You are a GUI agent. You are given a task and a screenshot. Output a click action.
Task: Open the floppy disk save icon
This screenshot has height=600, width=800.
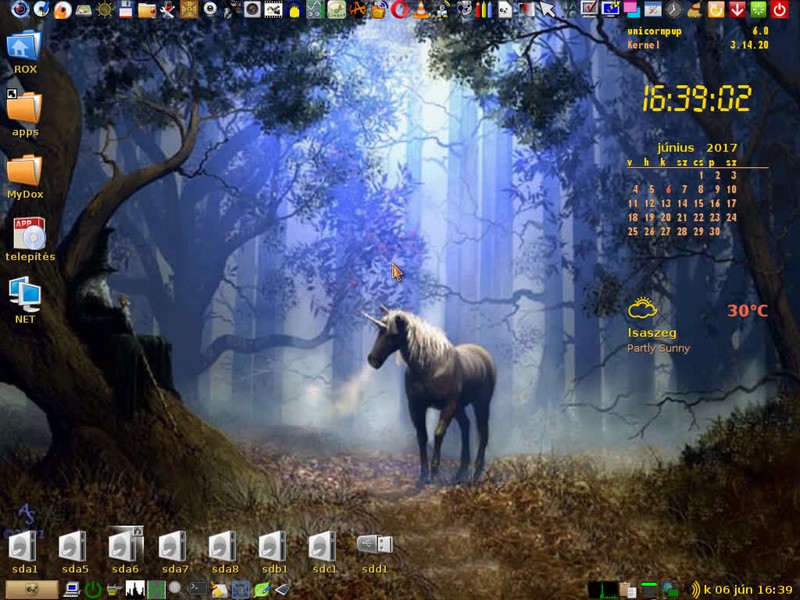point(125,10)
